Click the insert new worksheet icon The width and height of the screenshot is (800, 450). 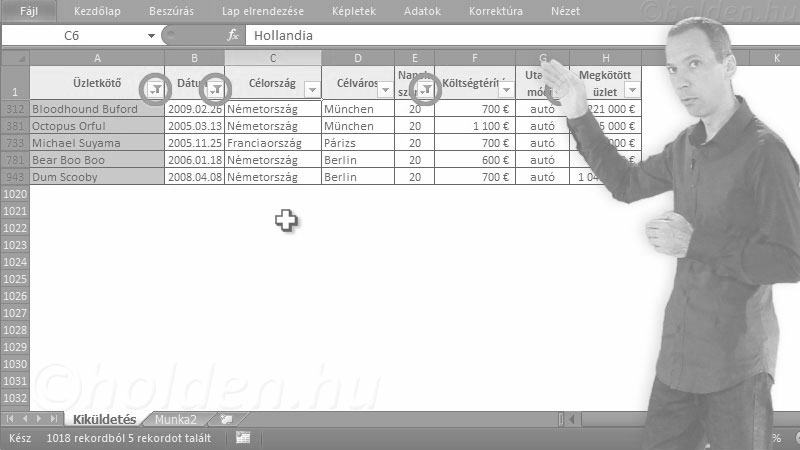[x=227, y=419]
